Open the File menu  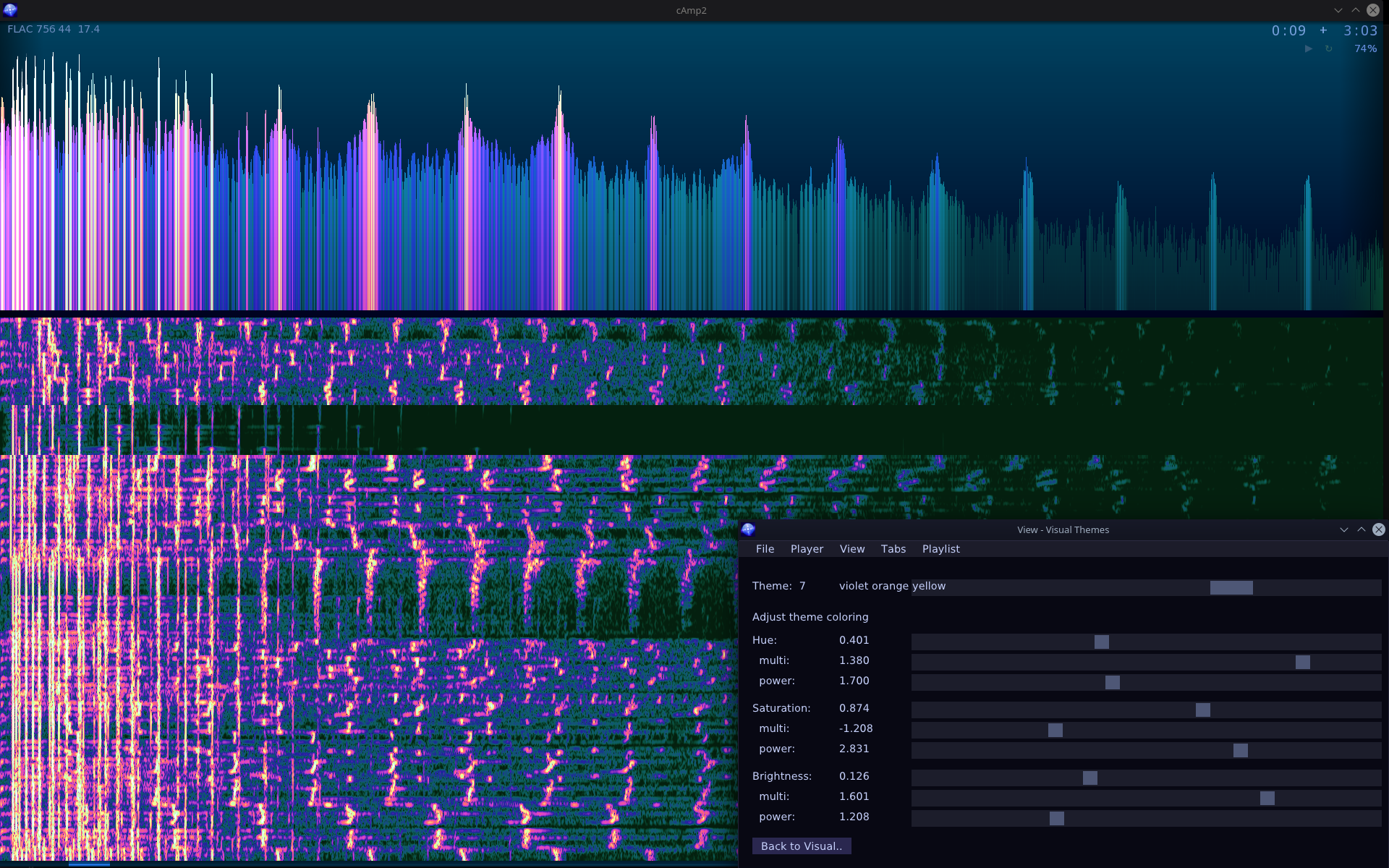point(765,549)
